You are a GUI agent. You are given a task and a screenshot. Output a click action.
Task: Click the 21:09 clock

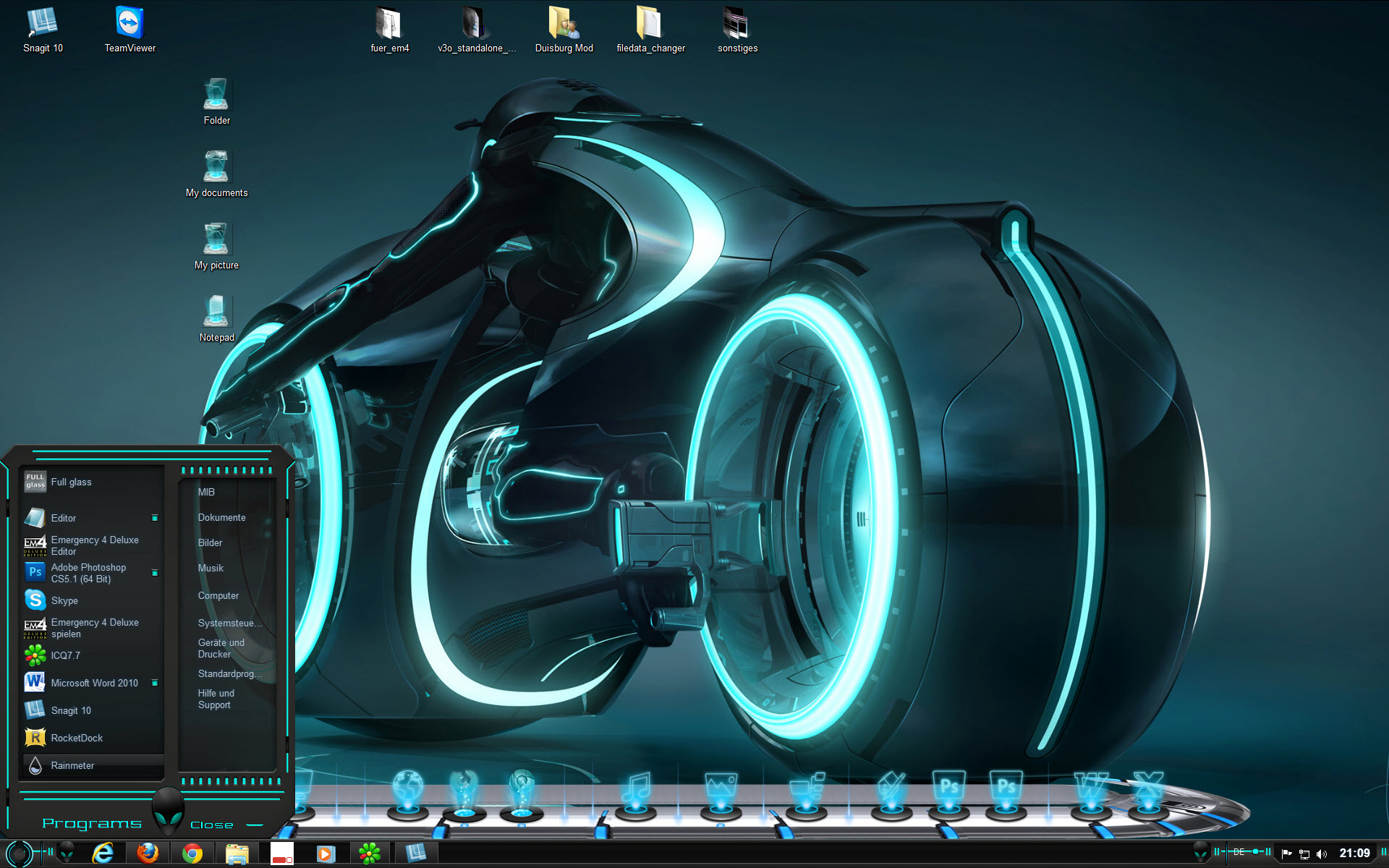tap(1354, 853)
